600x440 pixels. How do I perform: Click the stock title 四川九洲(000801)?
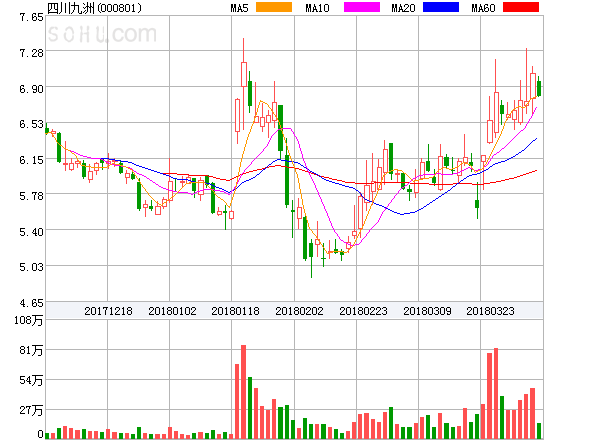point(94,8)
